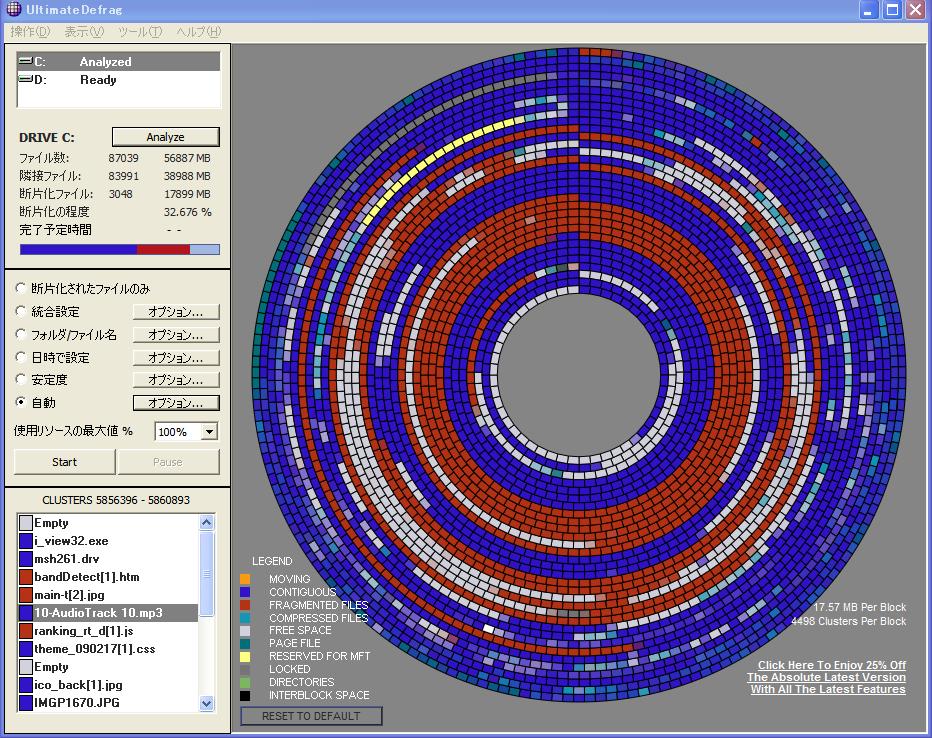Click the grey icon of first Empty entry

point(26,523)
